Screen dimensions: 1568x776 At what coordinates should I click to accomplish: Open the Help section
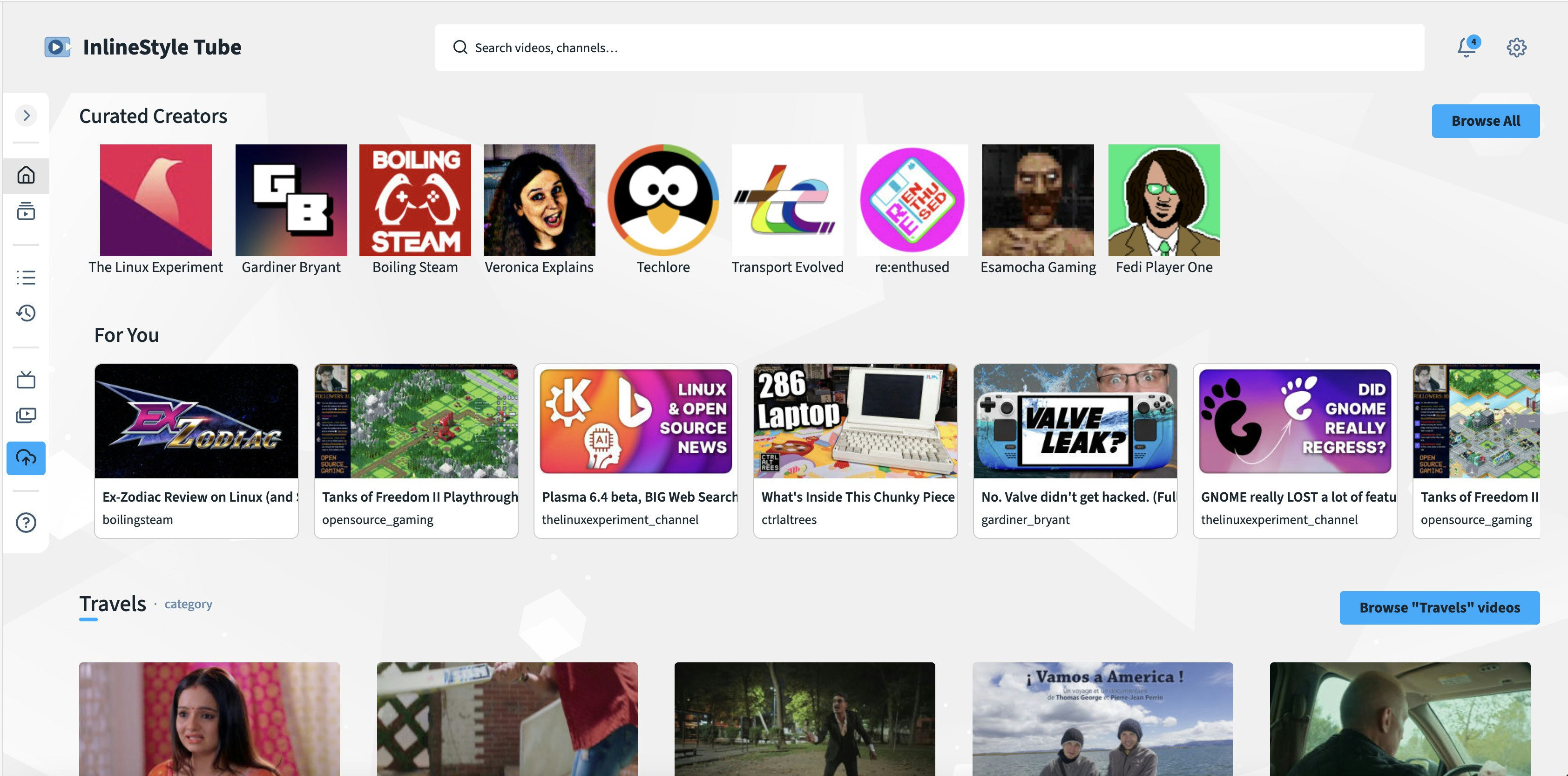26,523
